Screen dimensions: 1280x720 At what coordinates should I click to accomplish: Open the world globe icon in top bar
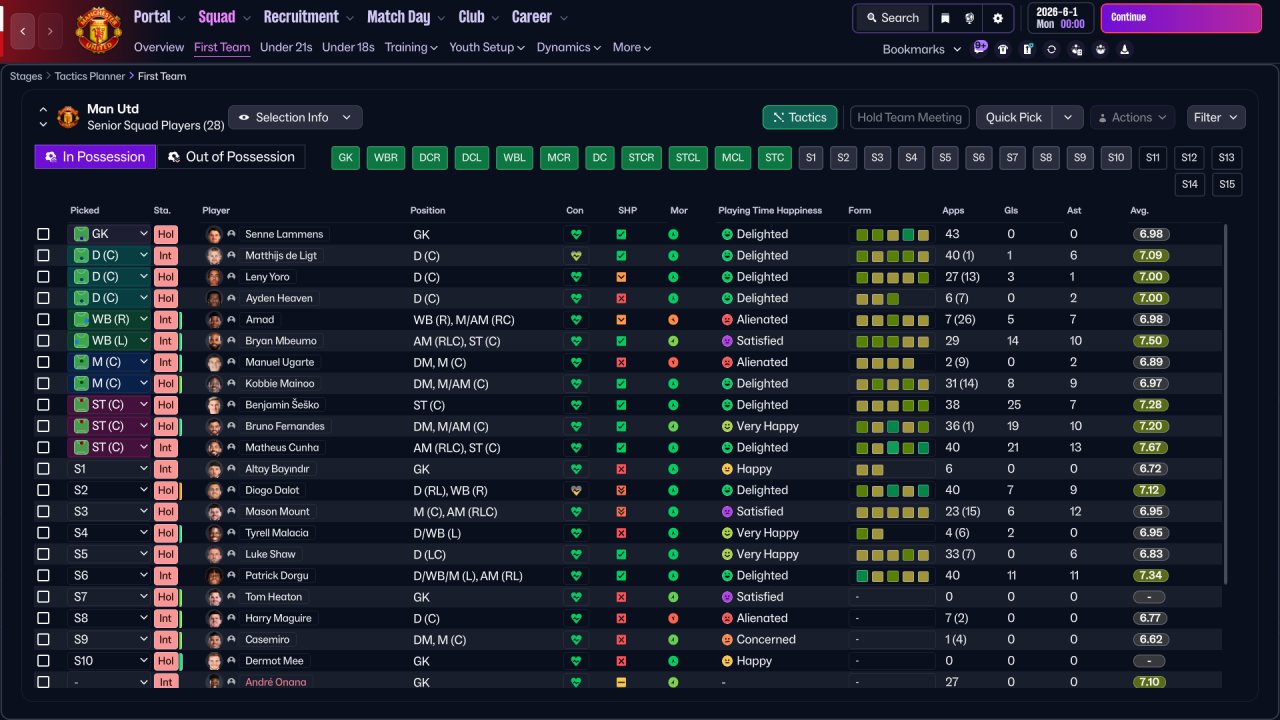[x=970, y=18]
